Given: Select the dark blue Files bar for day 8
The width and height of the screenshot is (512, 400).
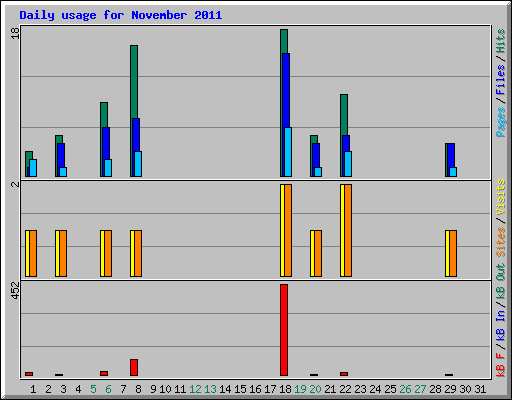Looking at the screenshot, I should click(x=136, y=135).
